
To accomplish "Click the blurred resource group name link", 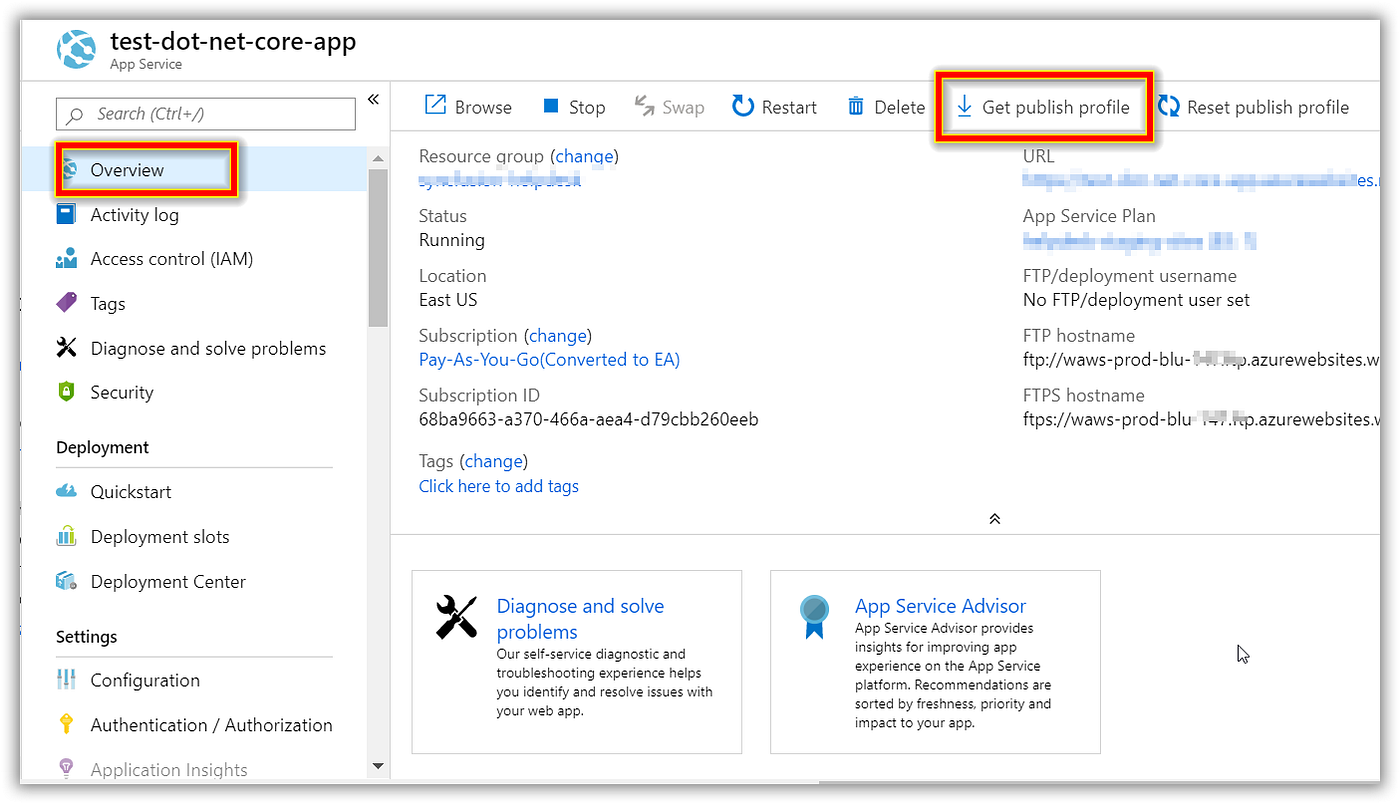I will click(x=500, y=180).
